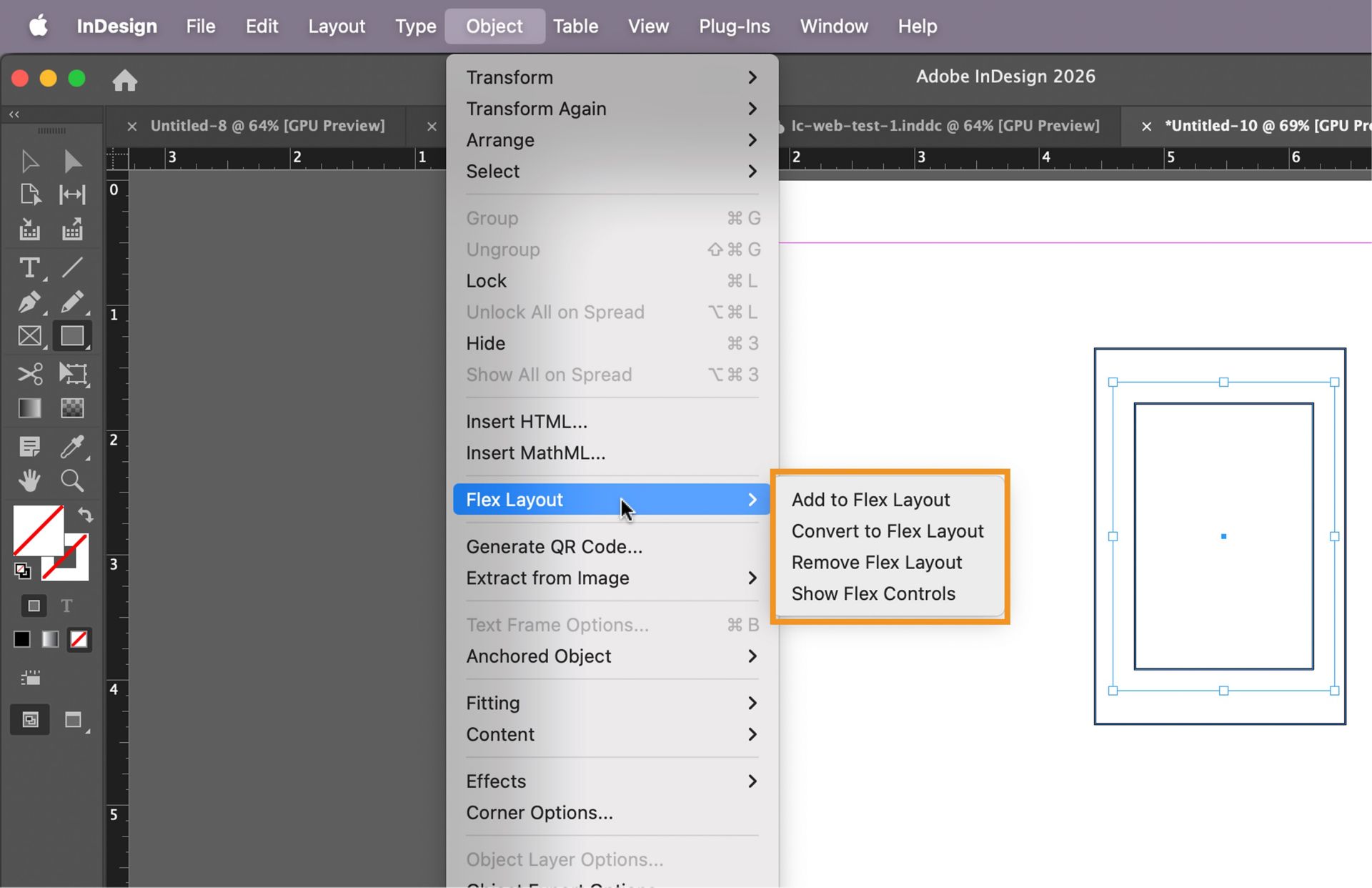The height and width of the screenshot is (888, 1372).
Task: Swap fill and stroke colors
Action: [85, 515]
